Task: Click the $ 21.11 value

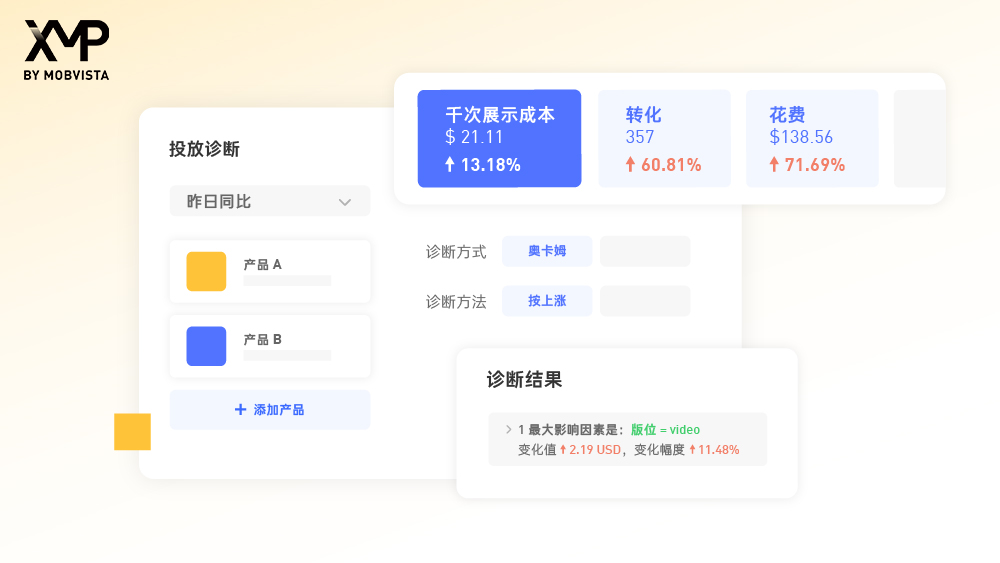Action: tap(474, 137)
